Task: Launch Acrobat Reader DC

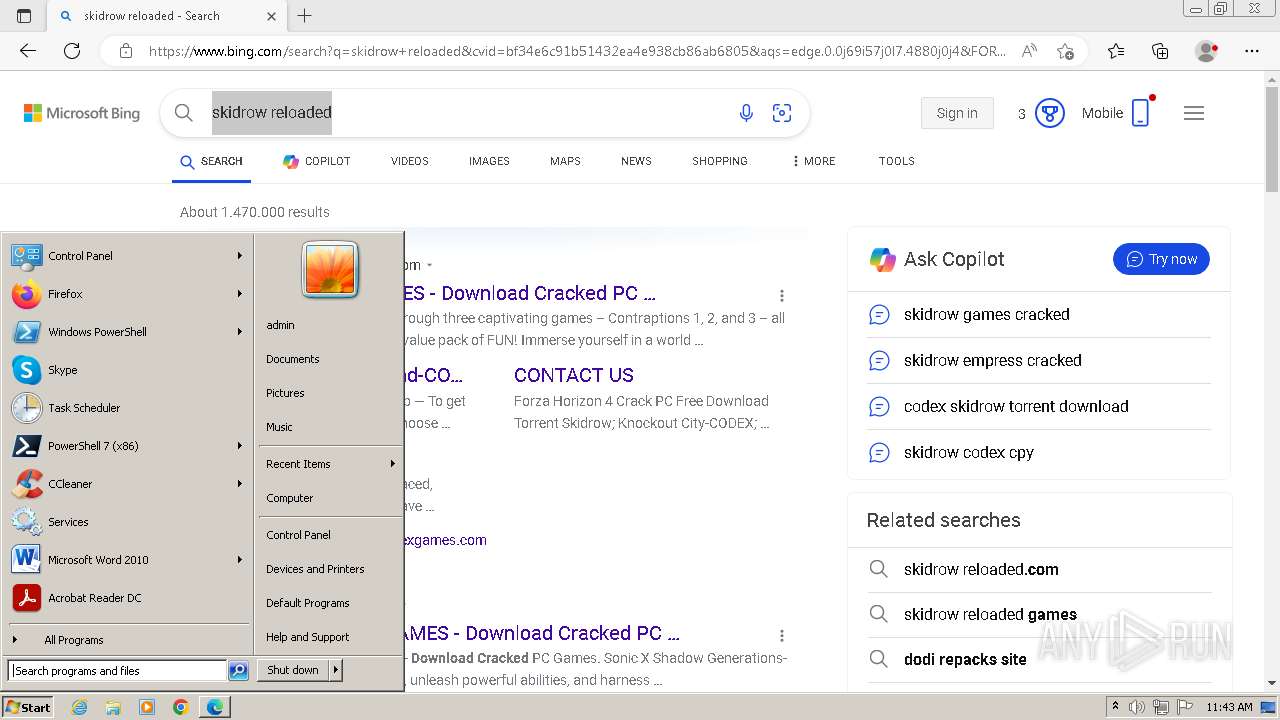Action: pos(127,598)
